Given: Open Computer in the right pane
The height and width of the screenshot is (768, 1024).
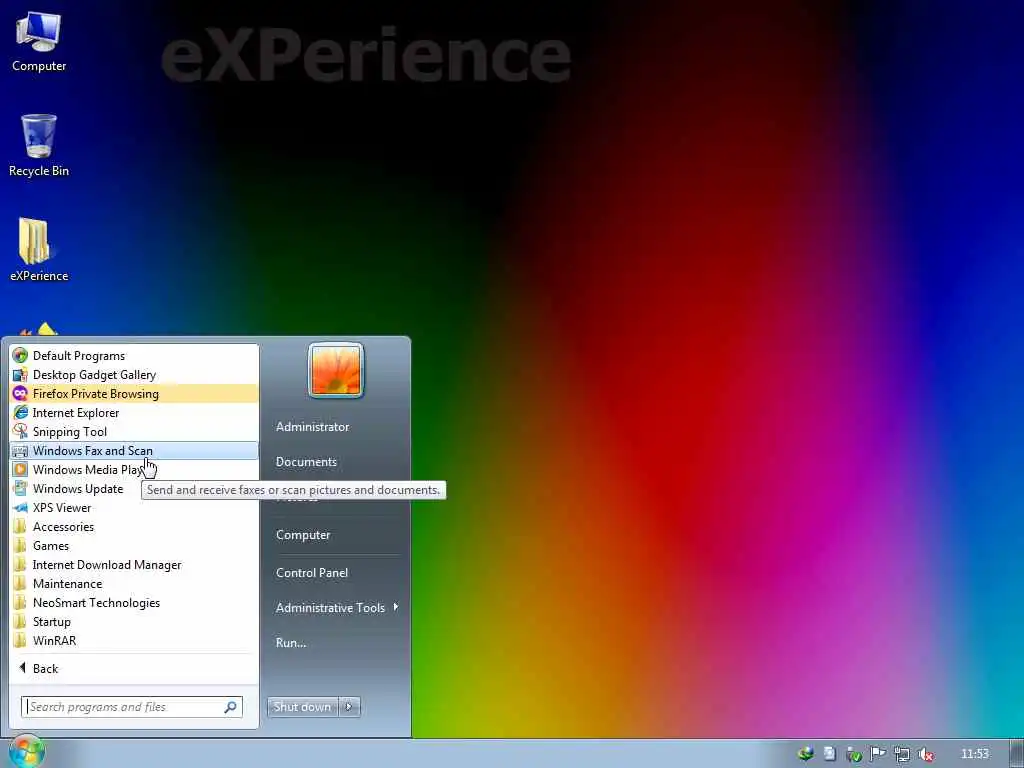Looking at the screenshot, I should point(303,535).
